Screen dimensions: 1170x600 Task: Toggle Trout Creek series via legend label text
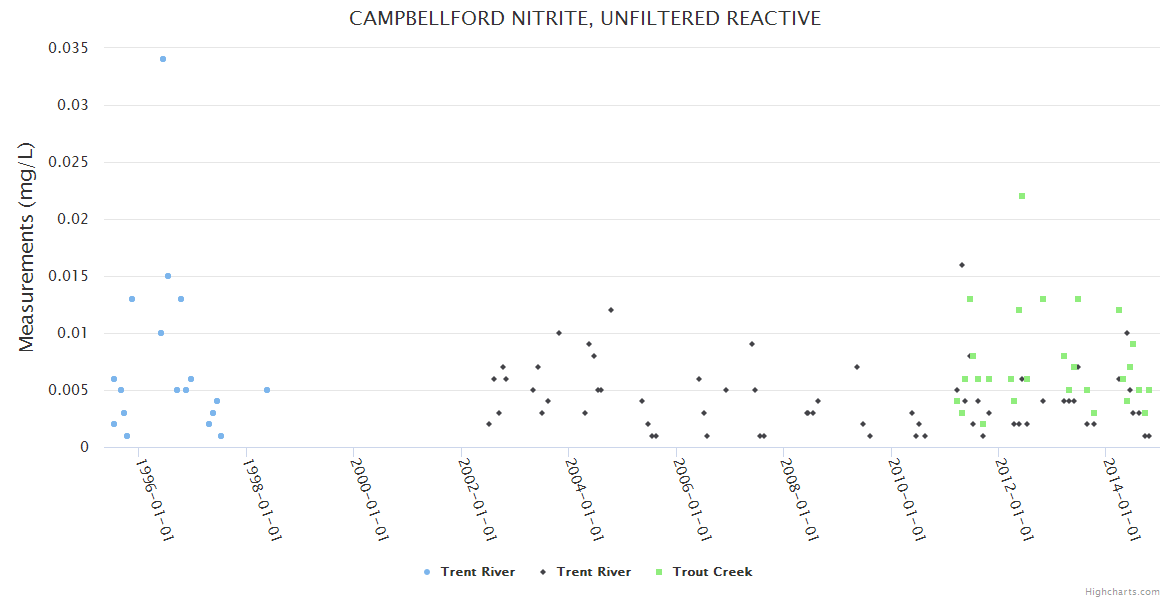coord(712,572)
